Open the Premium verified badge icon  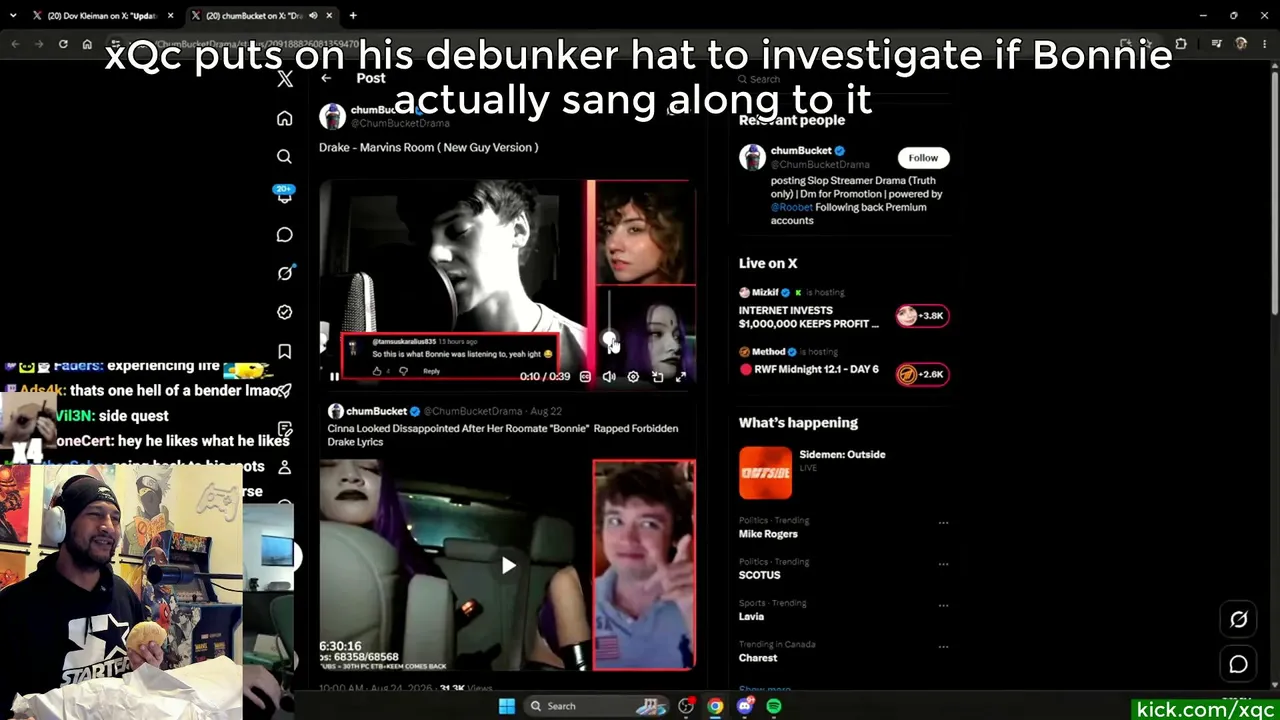tap(285, 312)
